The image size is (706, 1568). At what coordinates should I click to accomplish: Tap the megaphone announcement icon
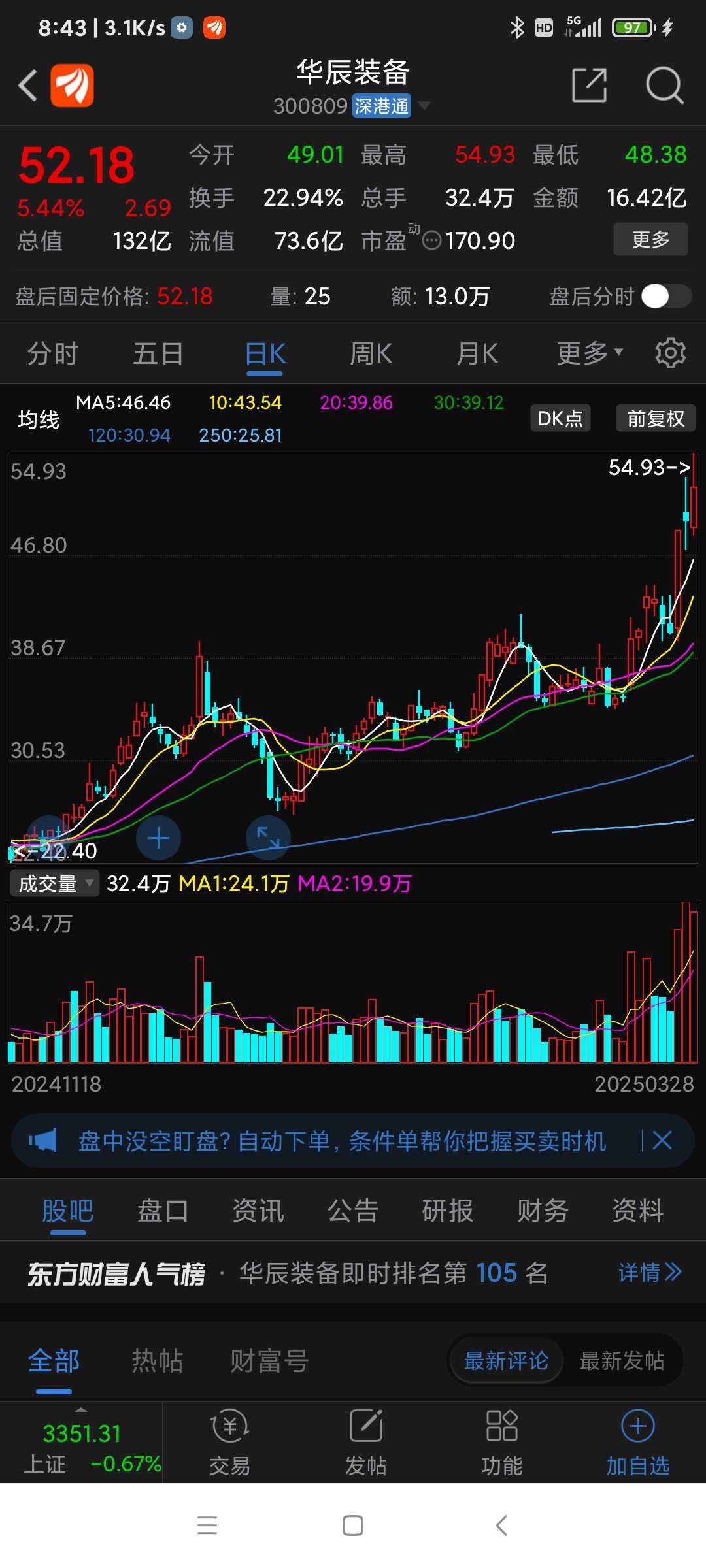coord(43,1141)
